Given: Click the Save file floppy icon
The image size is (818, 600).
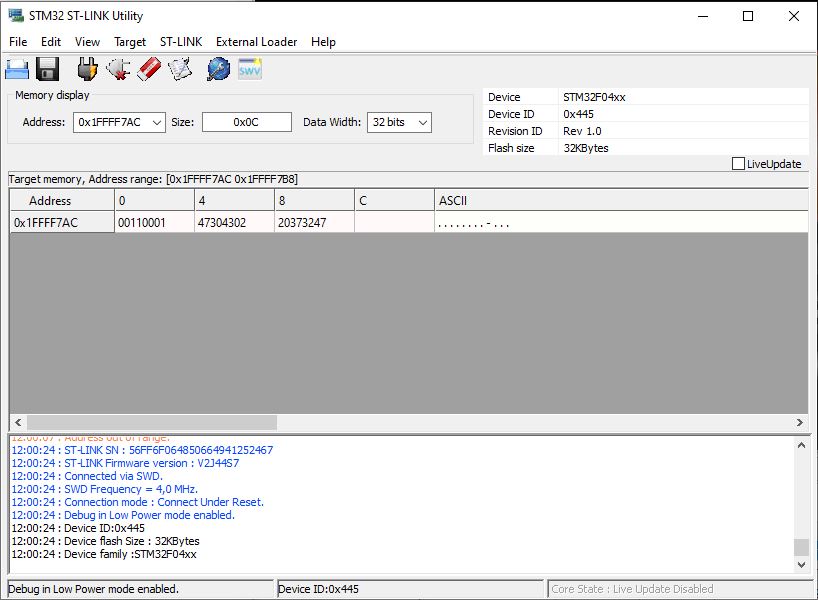Looking at the screenshot, I should tap(47, 69).
